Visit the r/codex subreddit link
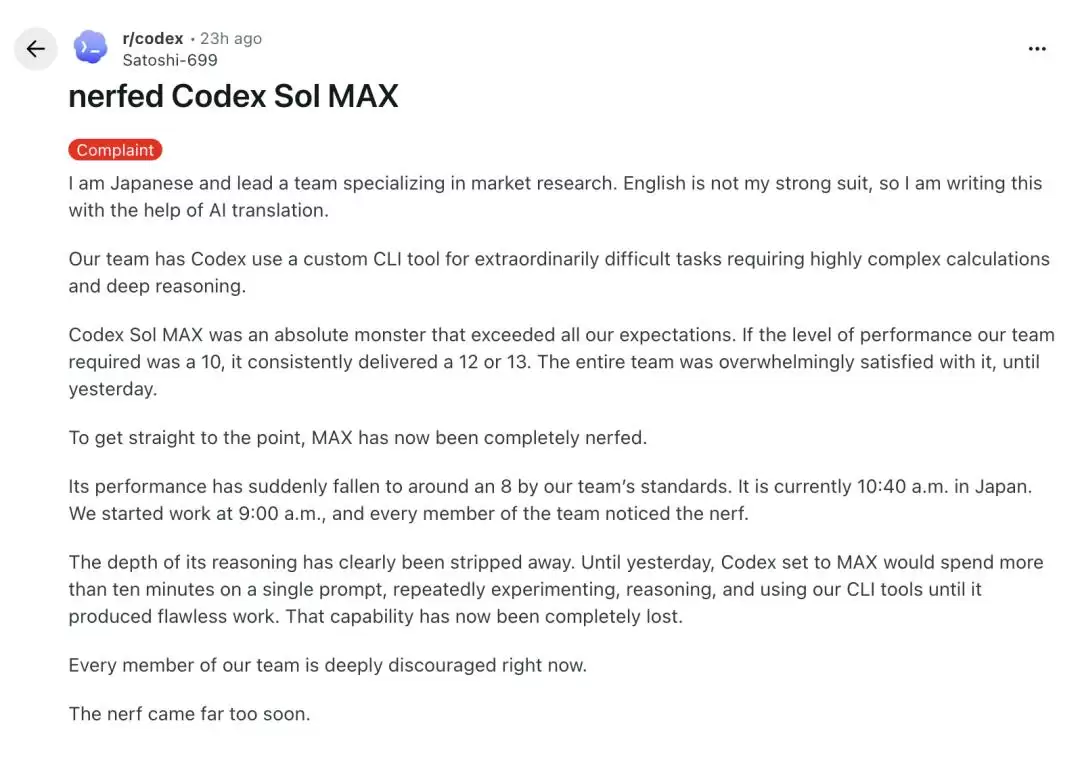Viewport: 1080px width, 765px height. (x=153, y=39)
